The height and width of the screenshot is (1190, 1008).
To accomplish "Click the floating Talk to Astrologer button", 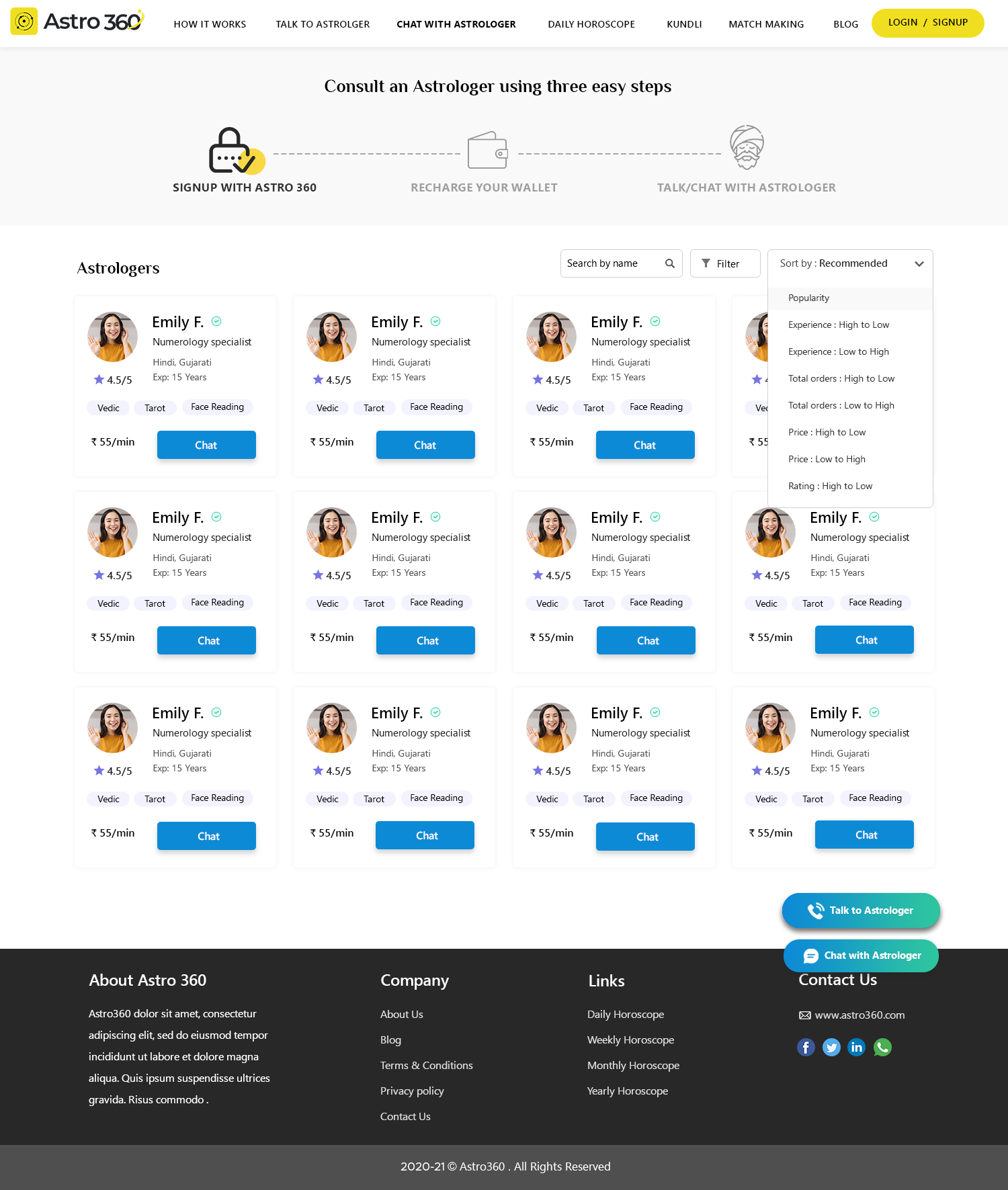I will tap(861, 910).
